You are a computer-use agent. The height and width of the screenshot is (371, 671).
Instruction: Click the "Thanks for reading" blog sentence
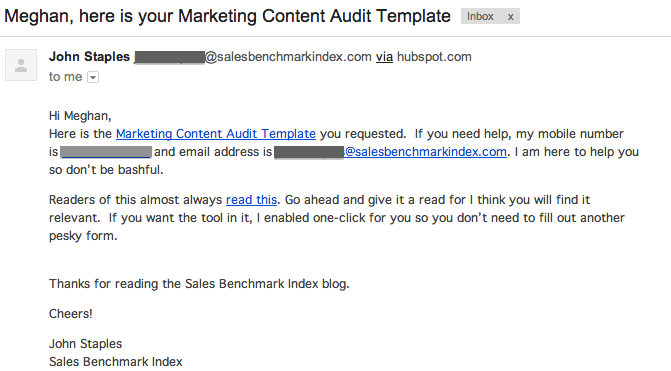199,284
